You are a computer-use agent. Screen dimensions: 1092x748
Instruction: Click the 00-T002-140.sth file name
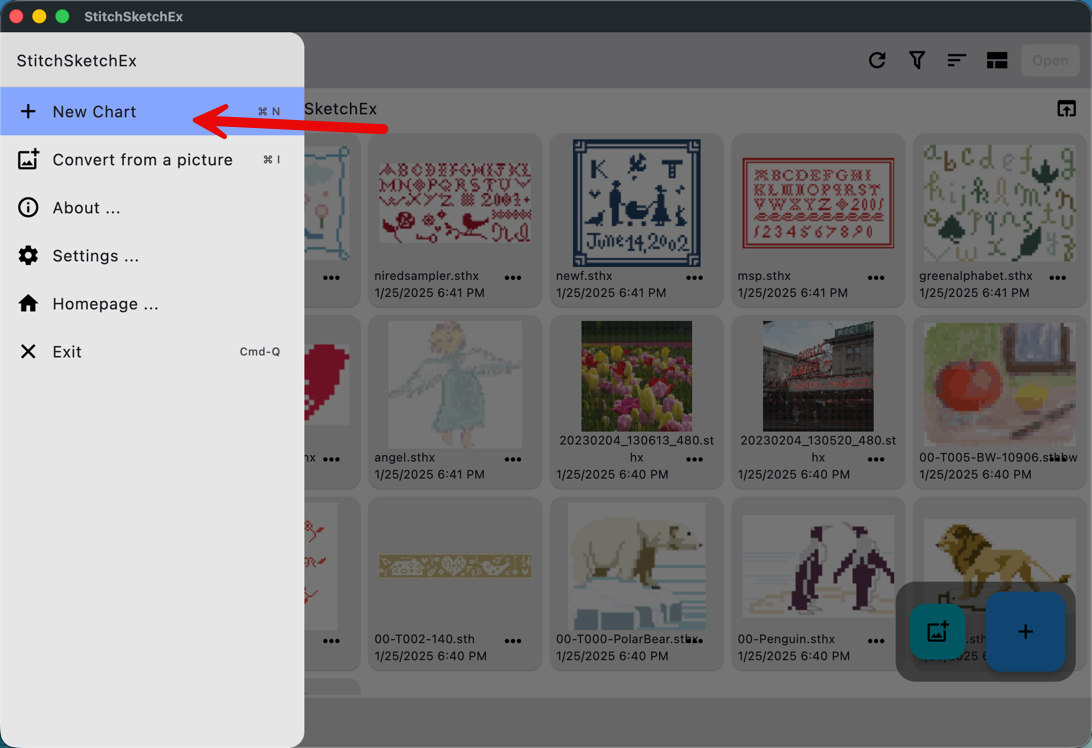[x=425, y=639]
